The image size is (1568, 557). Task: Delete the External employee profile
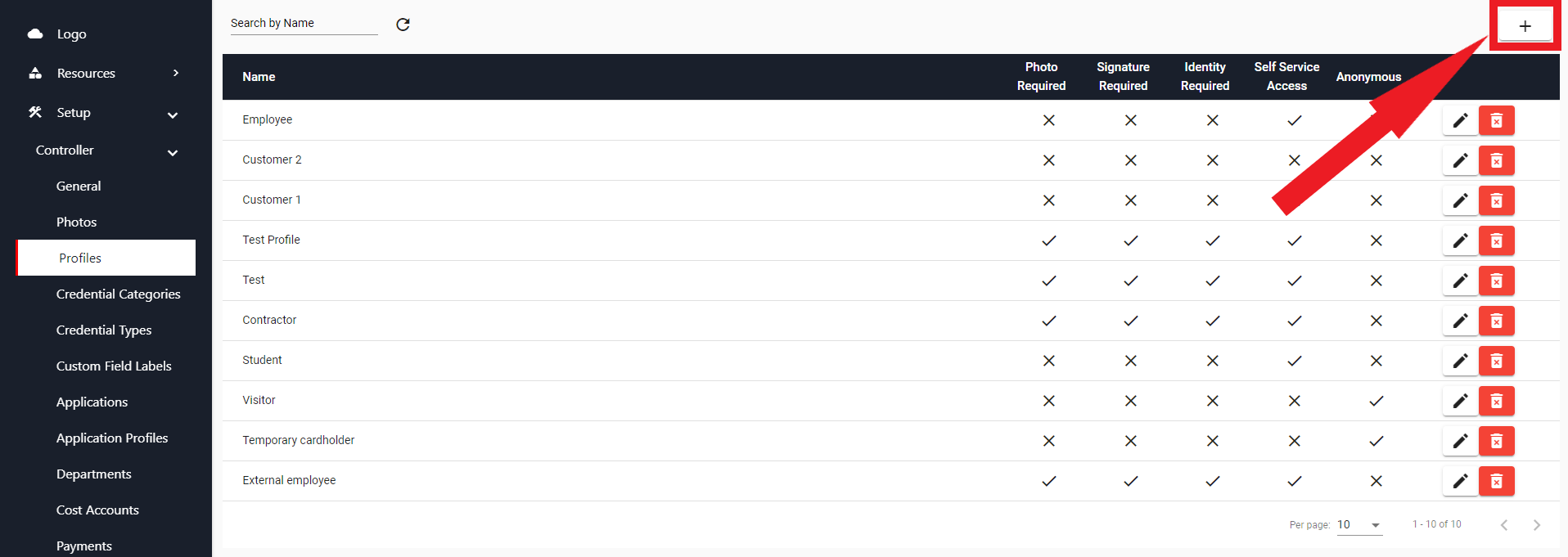1497,481
